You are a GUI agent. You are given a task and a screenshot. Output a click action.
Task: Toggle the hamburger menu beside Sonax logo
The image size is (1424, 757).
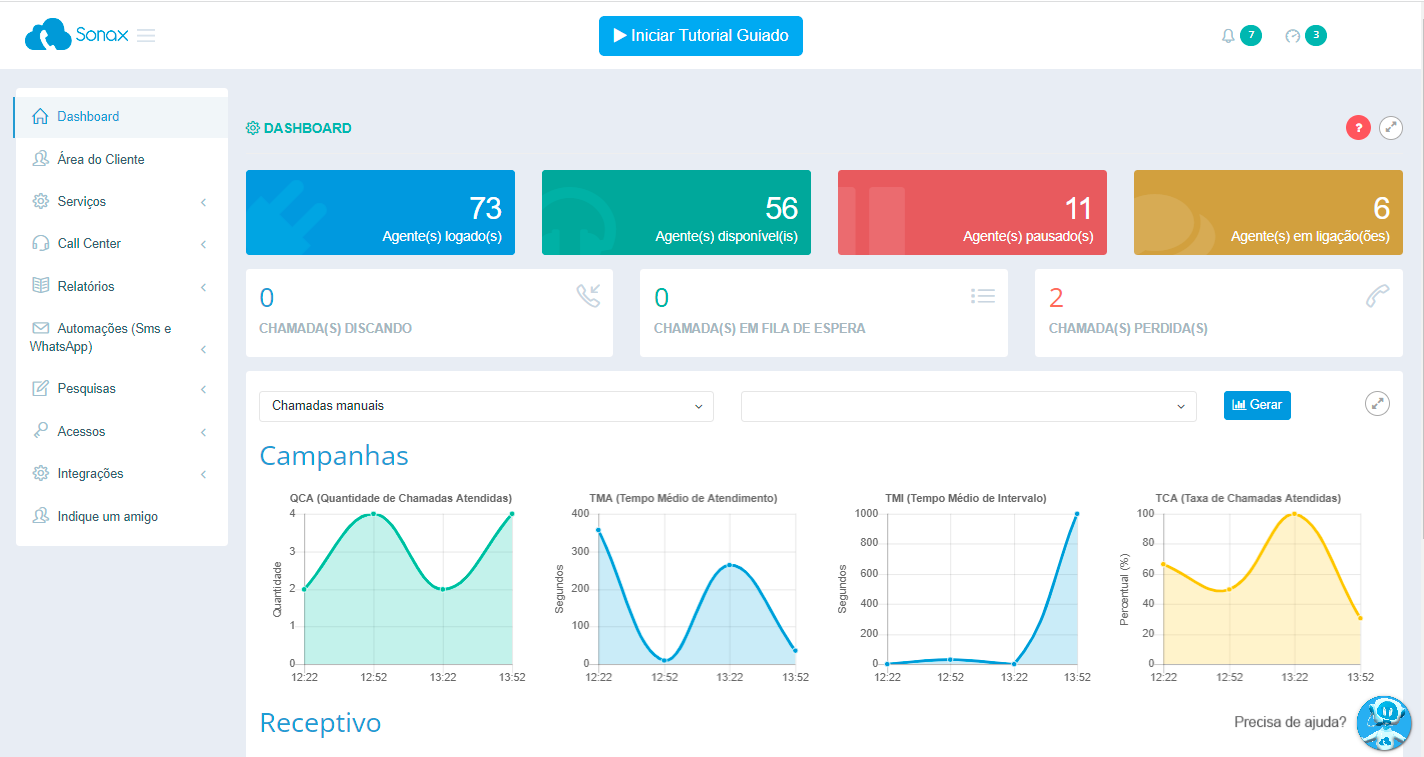pos(146,36)
